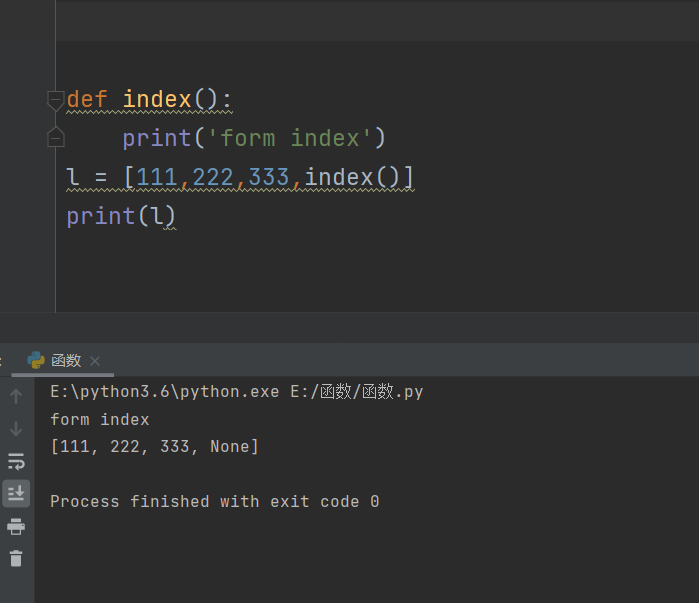Click the index() call inside the list

pyautogui.click(x=352, y=177)
